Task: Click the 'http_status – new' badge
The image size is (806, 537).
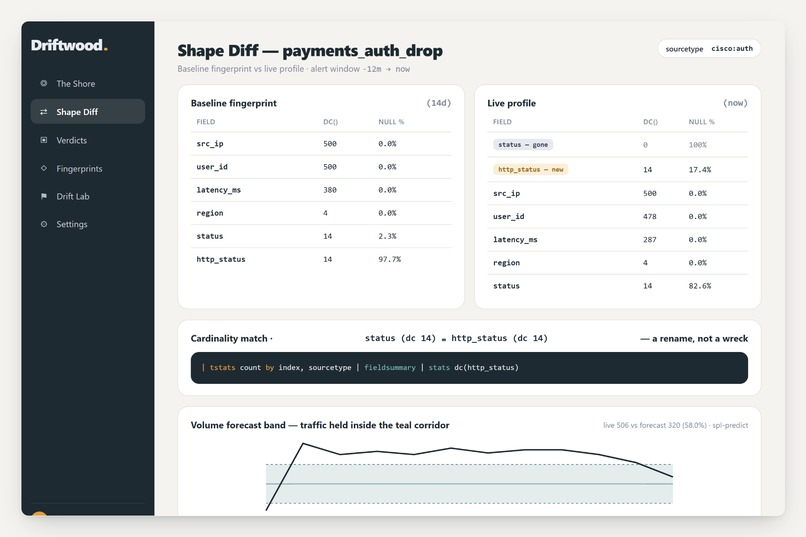Action: [530, 170]
